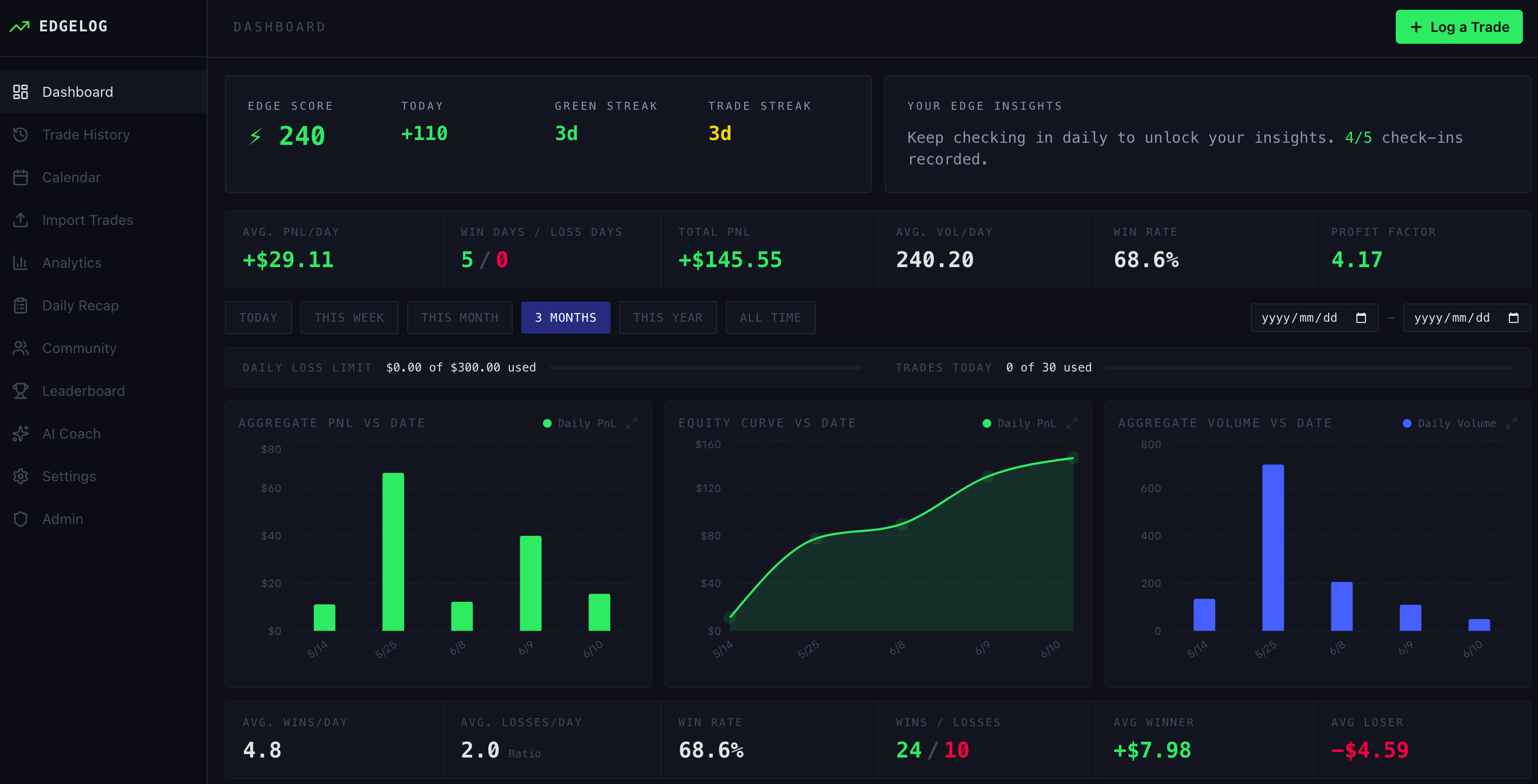Toggle Daily PnL legend on Aggregate PnL chart
1538x784 pixels.
(x=579, y=423)
